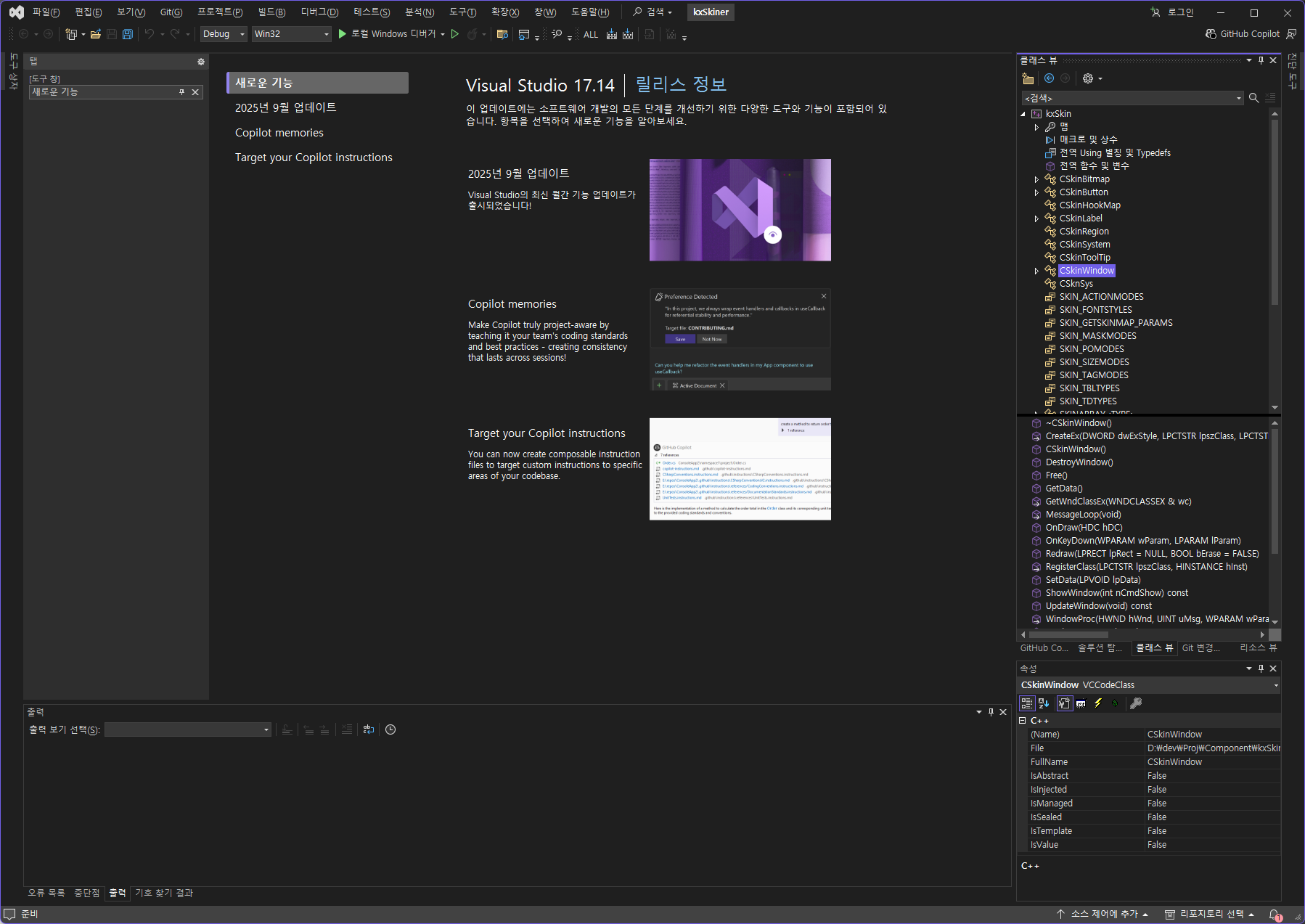1305x924 pixels.
Task: Click the purple Visual Studio update thumbnail
Action: (740, 210)
